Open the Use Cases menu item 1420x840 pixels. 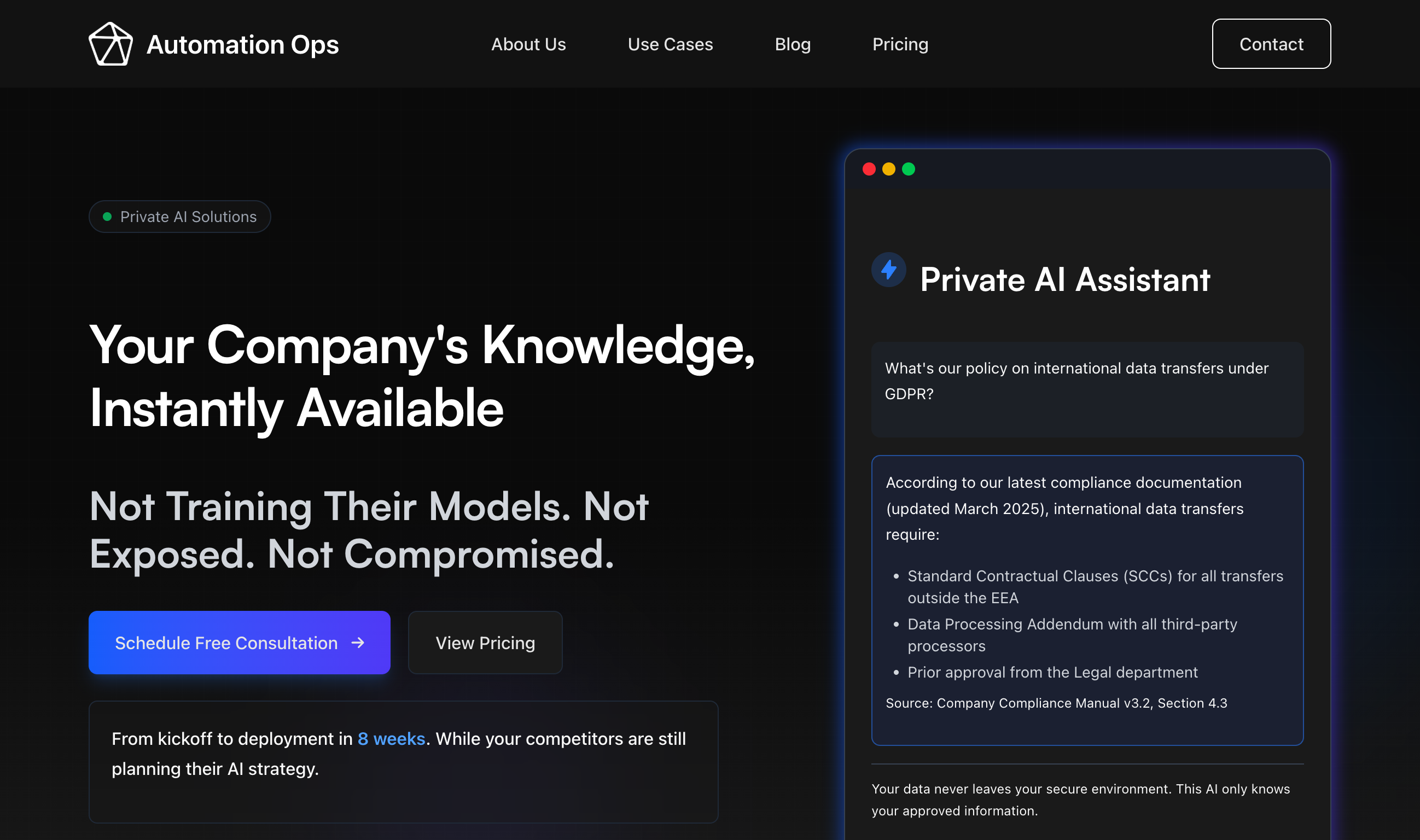pos(670,44)
